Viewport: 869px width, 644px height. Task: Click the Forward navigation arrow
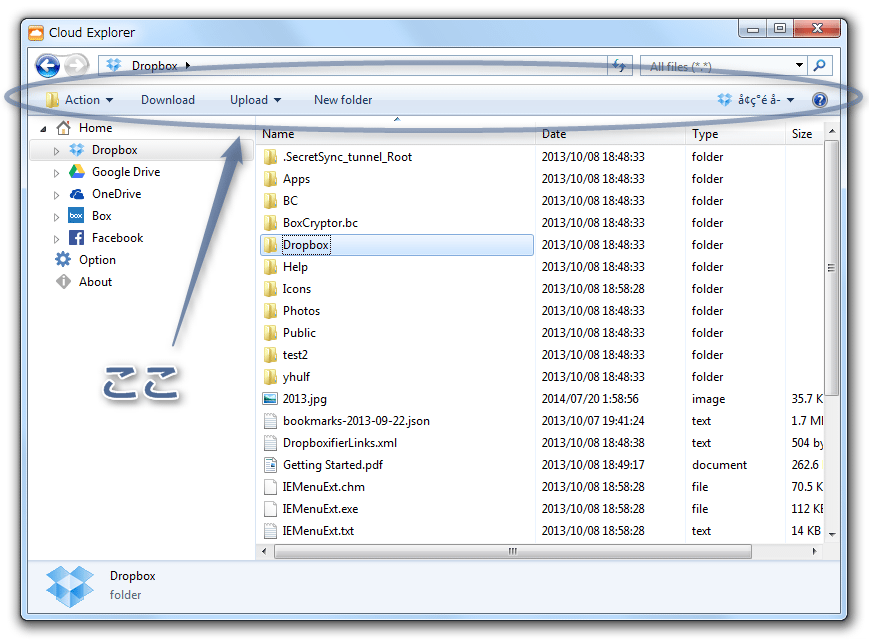click(76, 65)
